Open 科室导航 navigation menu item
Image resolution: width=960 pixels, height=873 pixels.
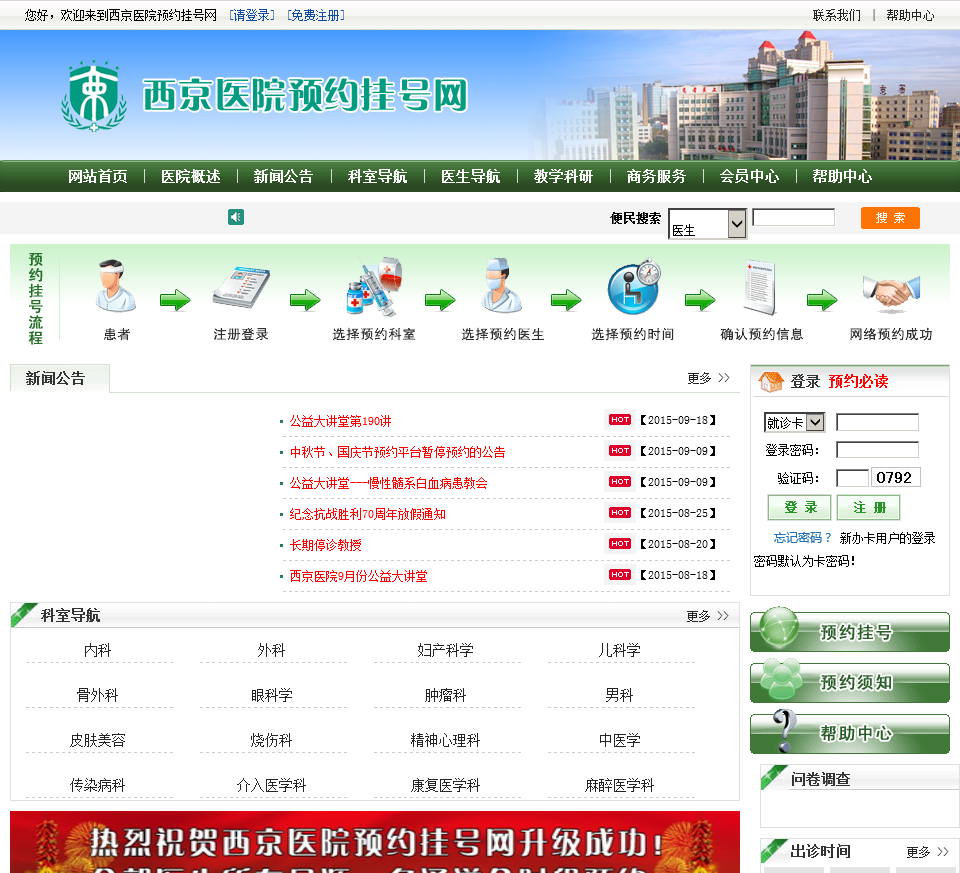click(377, 177)
